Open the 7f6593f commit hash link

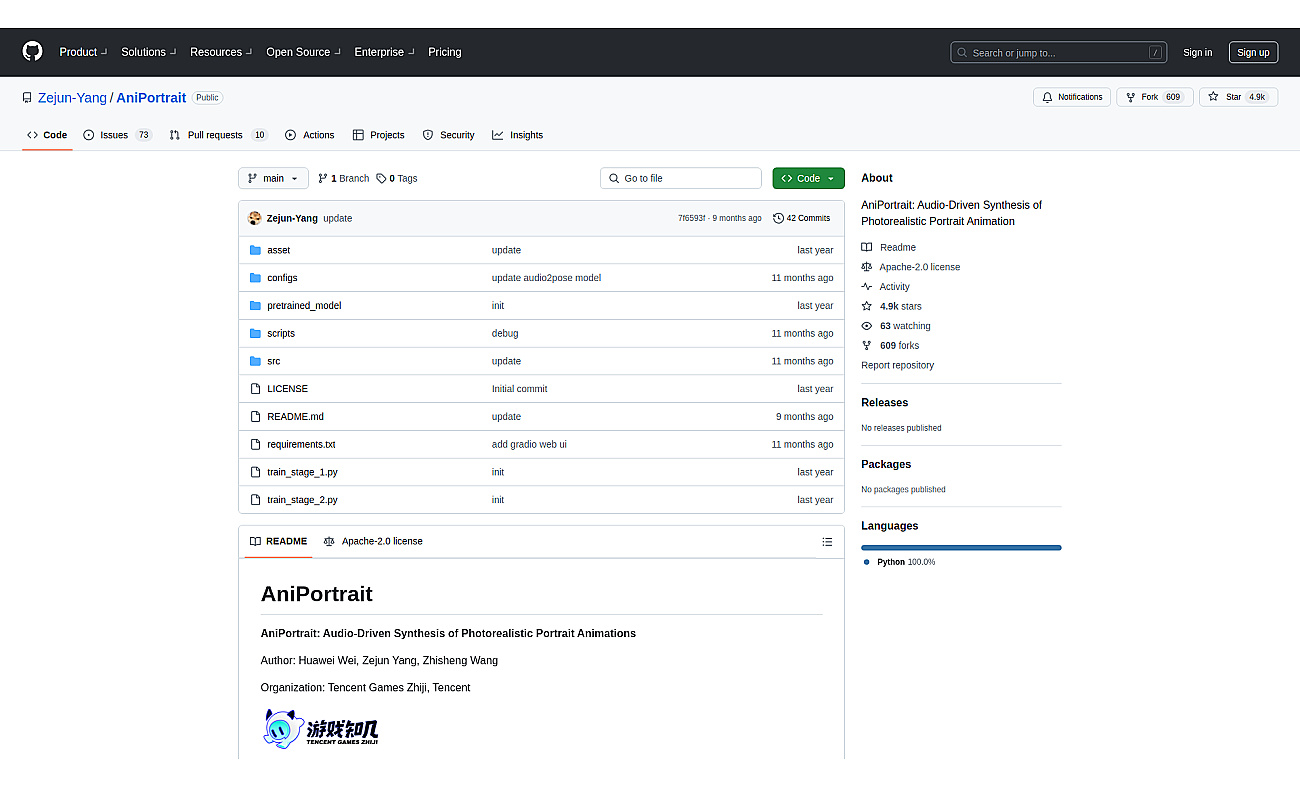pyautogui.click(x=691, y=218)
